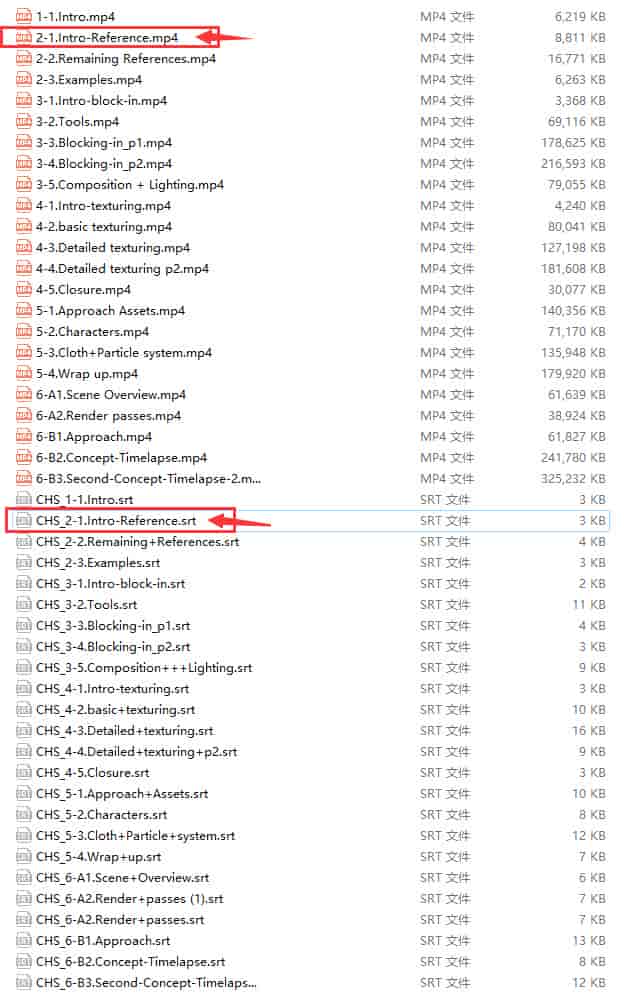The image size is (638, 1006).
Task: Select the 2-1.Intro-Reference.mp4 file name
Action: tap(107, 38)
